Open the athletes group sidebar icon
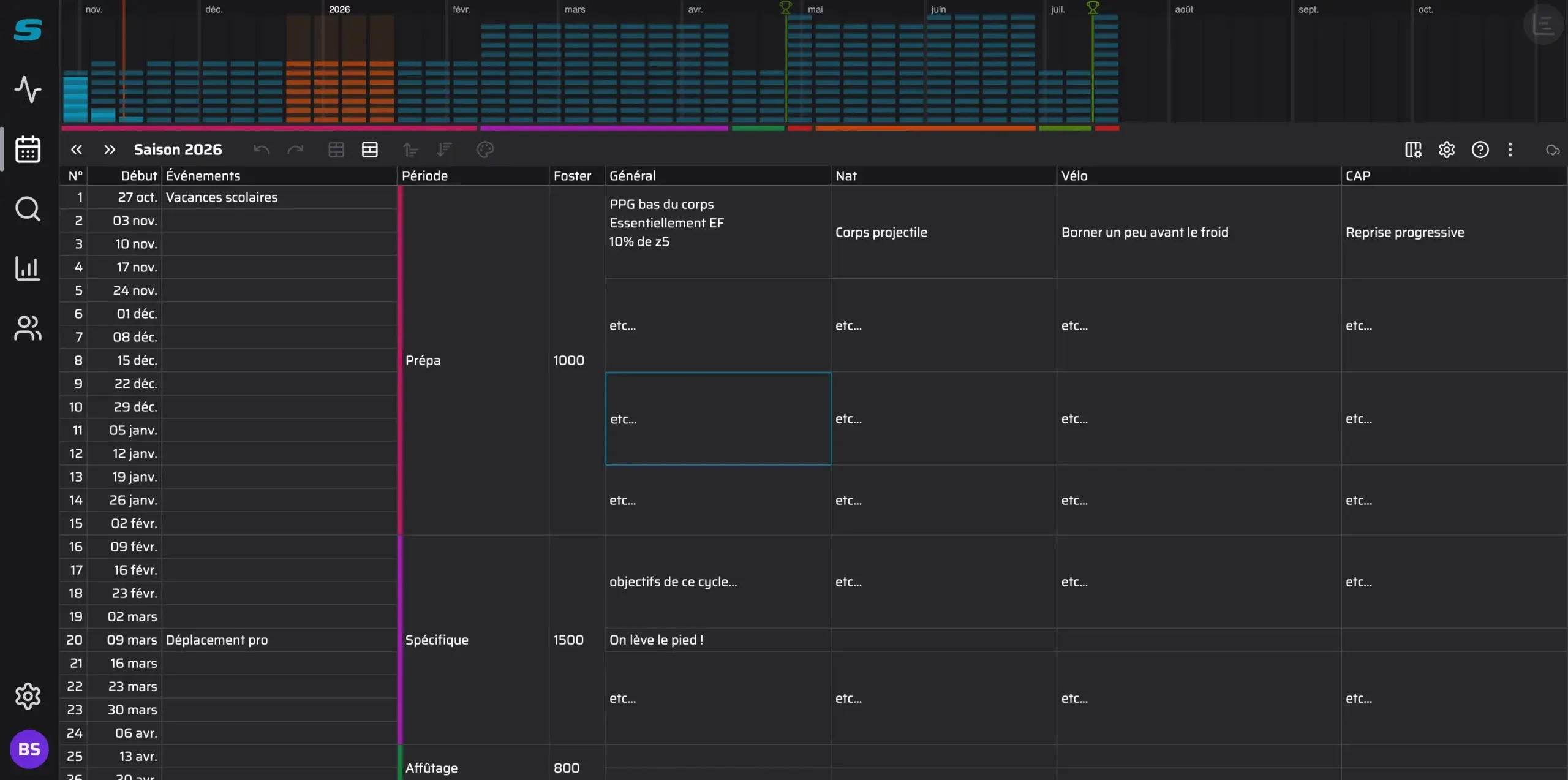1568x780 pixels. (x=28, y=328)
